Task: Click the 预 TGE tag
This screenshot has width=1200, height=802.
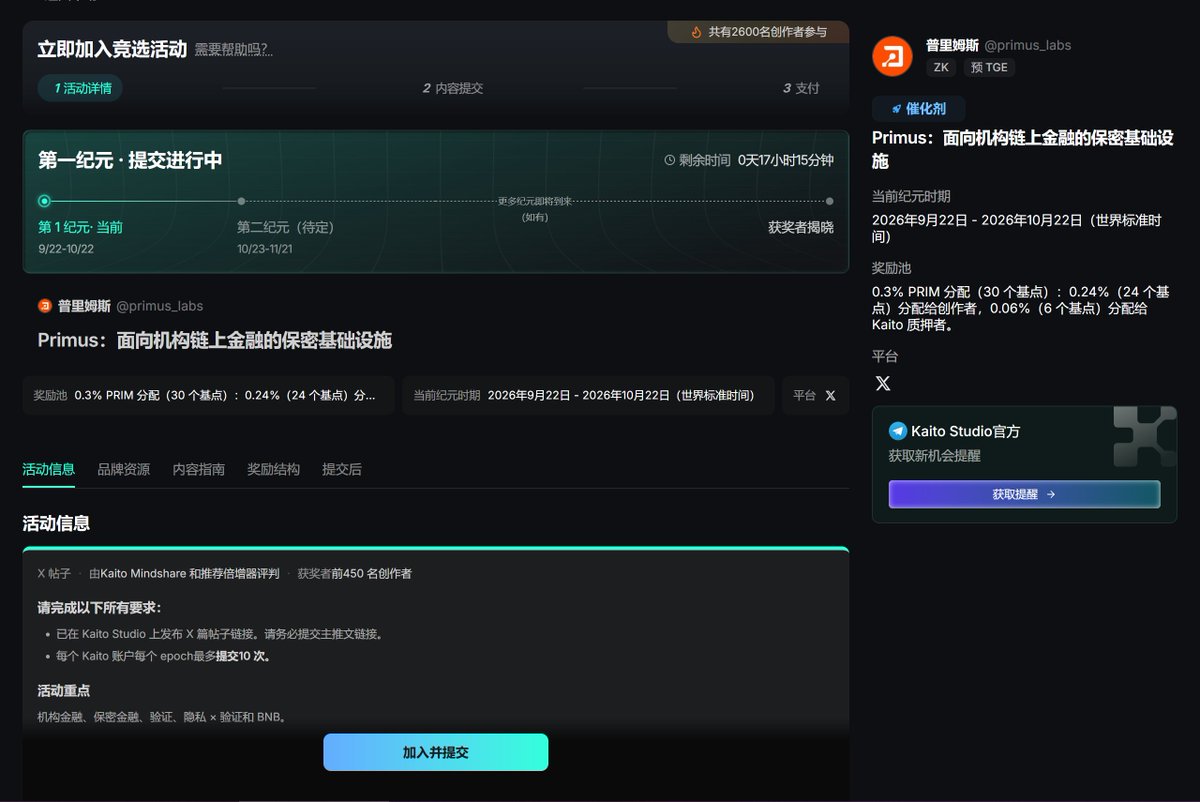Action: coord(989,67)
